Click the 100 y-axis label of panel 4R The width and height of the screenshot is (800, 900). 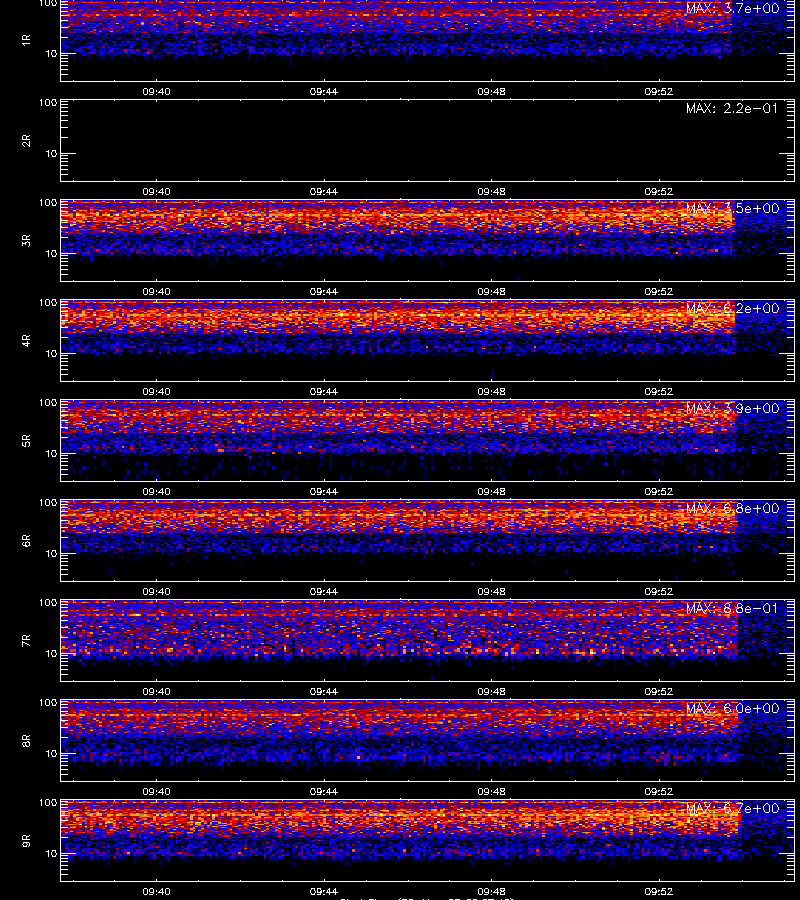coord(48,302)
